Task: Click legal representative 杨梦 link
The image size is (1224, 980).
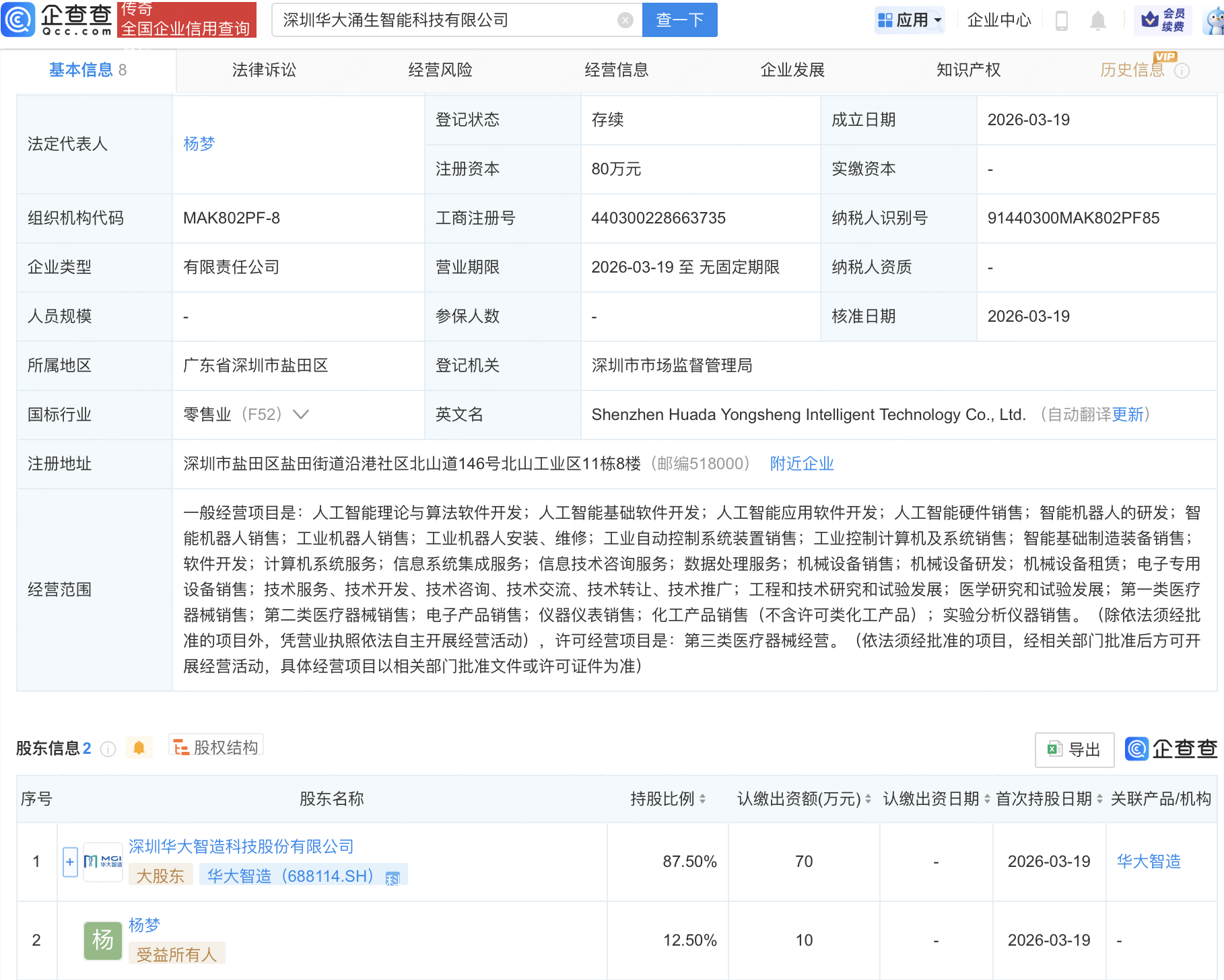Action: [x=198, y=143]
